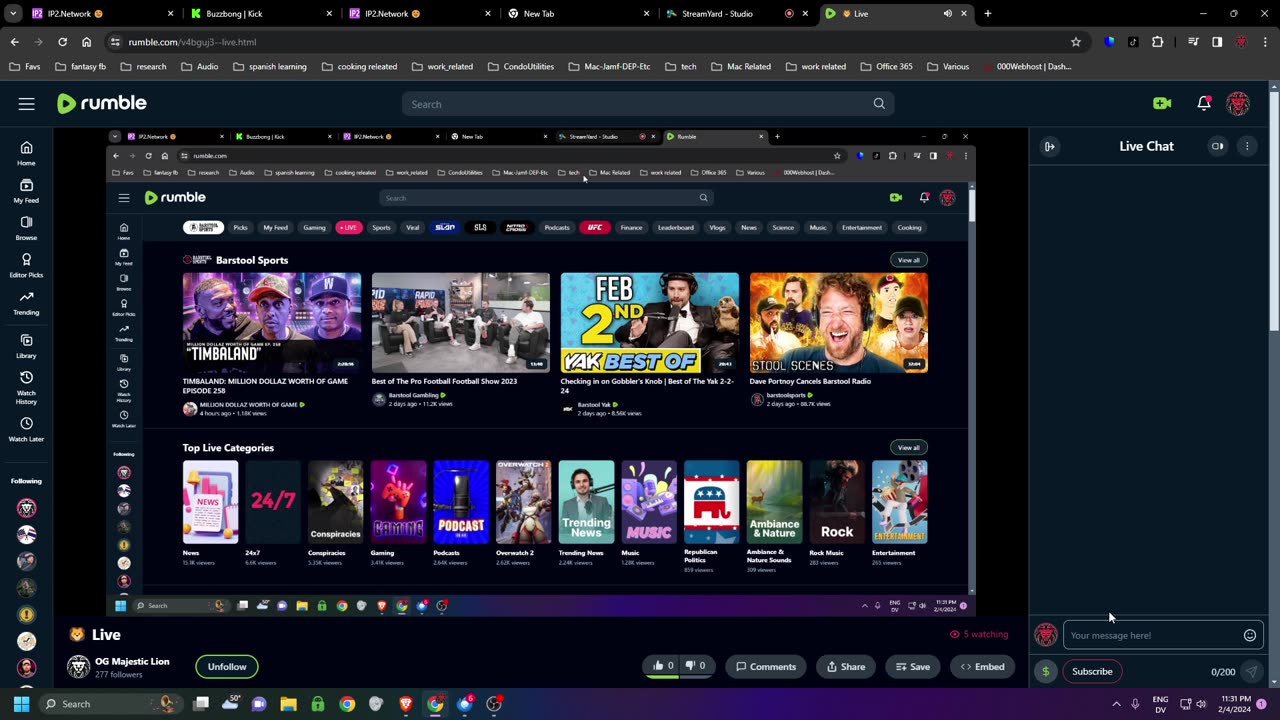Focus the Rumble search field
The image size is (1280, 720).
[648, 104]
